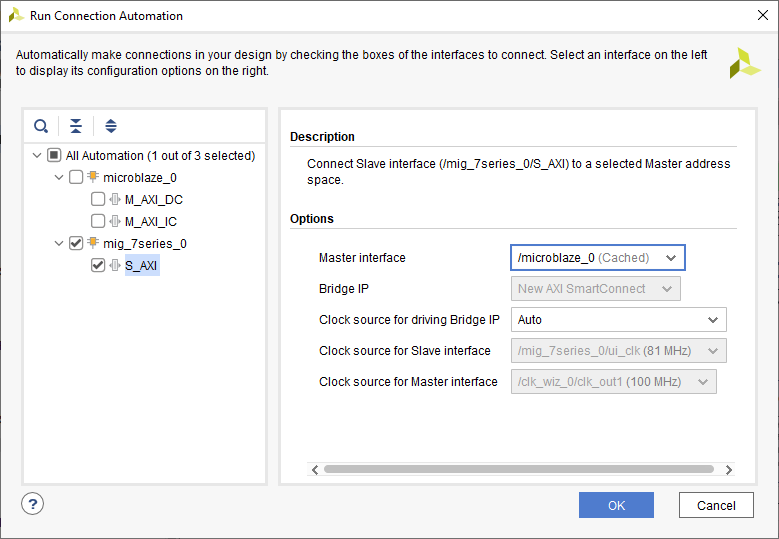Enable the M_AXI_IC checkbox
The image size is (779, 539).
tap(98, 221)
